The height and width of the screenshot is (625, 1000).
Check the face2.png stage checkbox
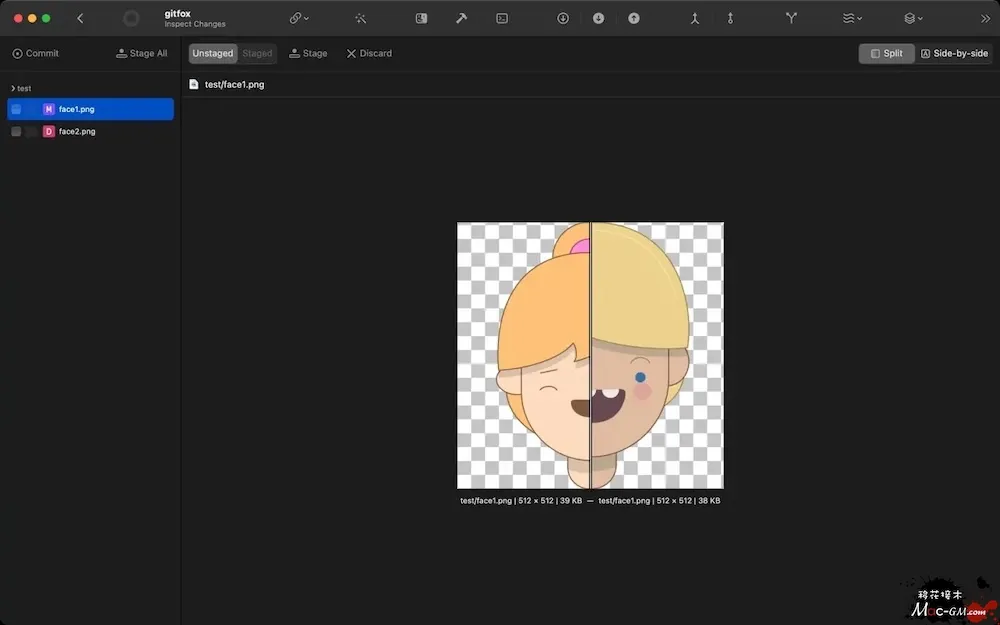coord(17,131)
